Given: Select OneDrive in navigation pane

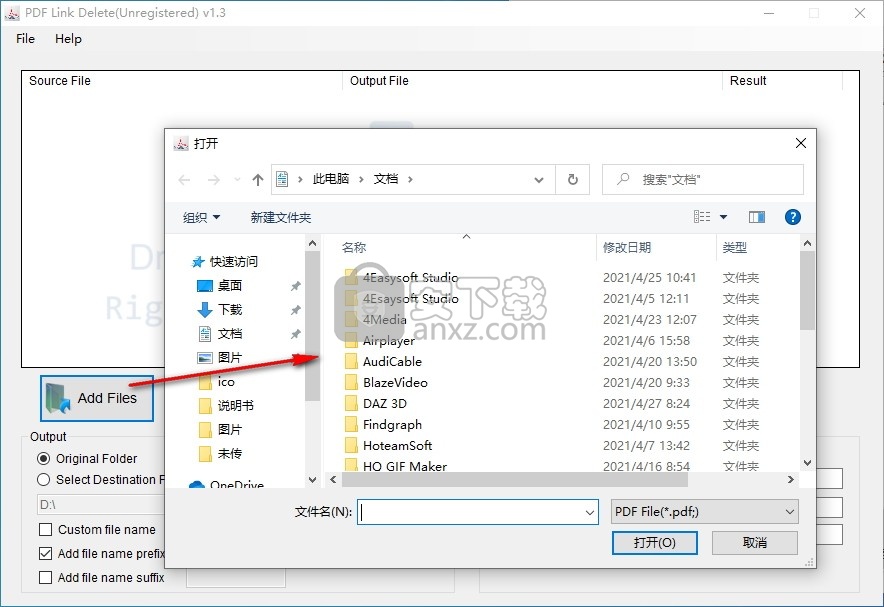Looking at the screenshot, I should coord(237,484).
